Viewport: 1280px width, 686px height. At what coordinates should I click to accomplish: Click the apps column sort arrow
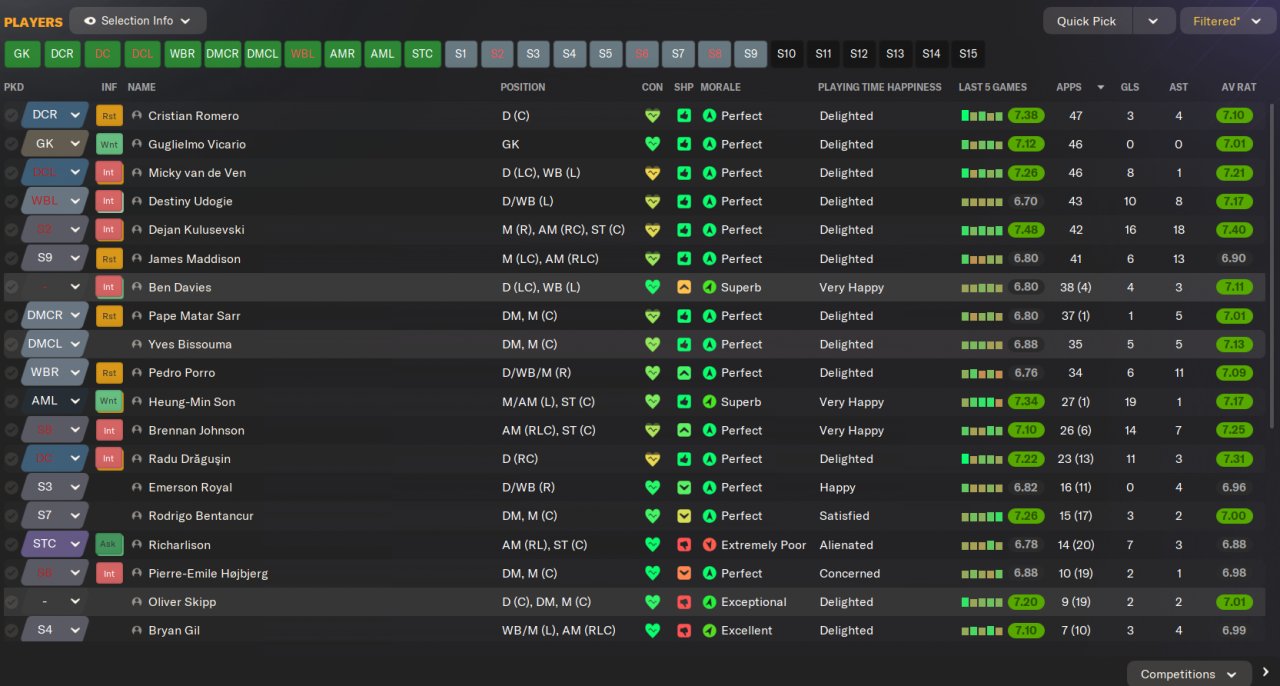coord(1101,87)
